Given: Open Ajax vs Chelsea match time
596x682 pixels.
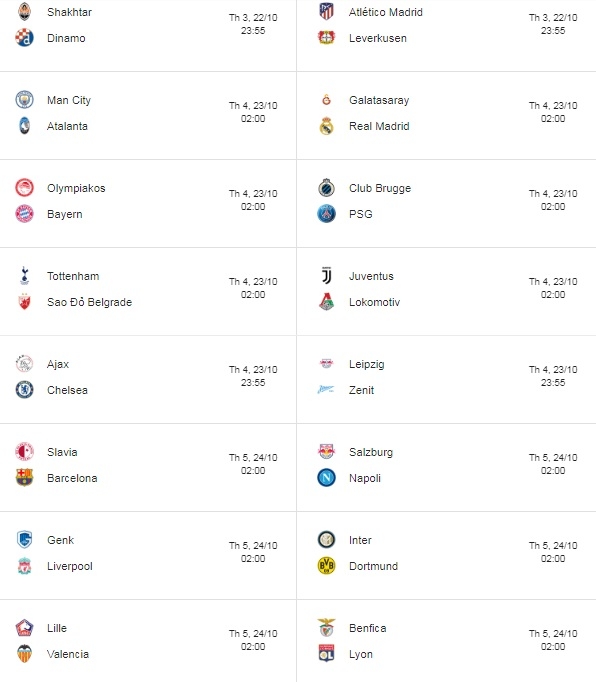Looking at the screenshot, I should pos(253,376).
